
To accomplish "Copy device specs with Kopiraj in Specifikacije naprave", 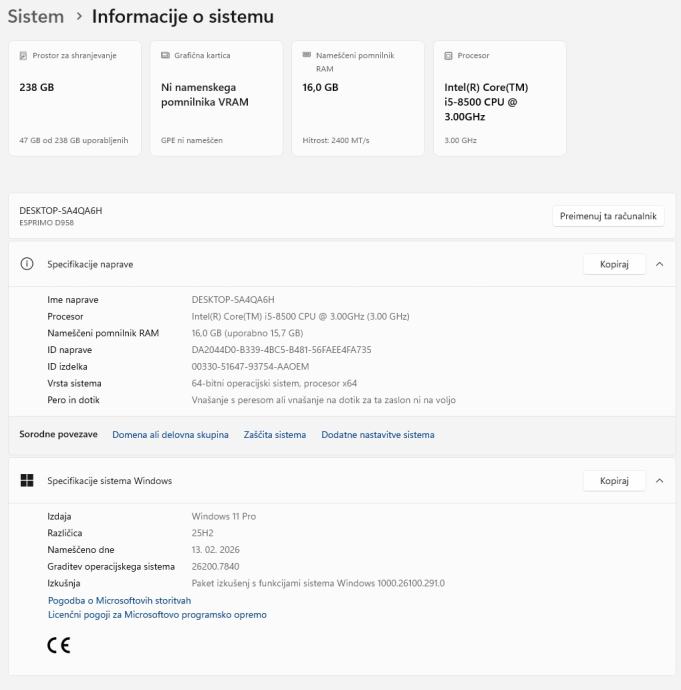I will 614,264.
